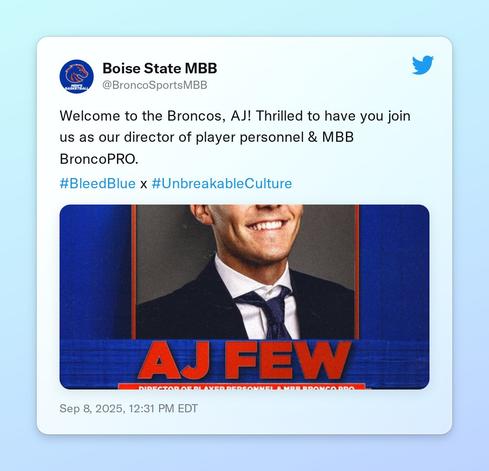Click the blue Twitter bird logo
Image resolution: width=489 pixels, height=471 pixels.
pos(422,65)
